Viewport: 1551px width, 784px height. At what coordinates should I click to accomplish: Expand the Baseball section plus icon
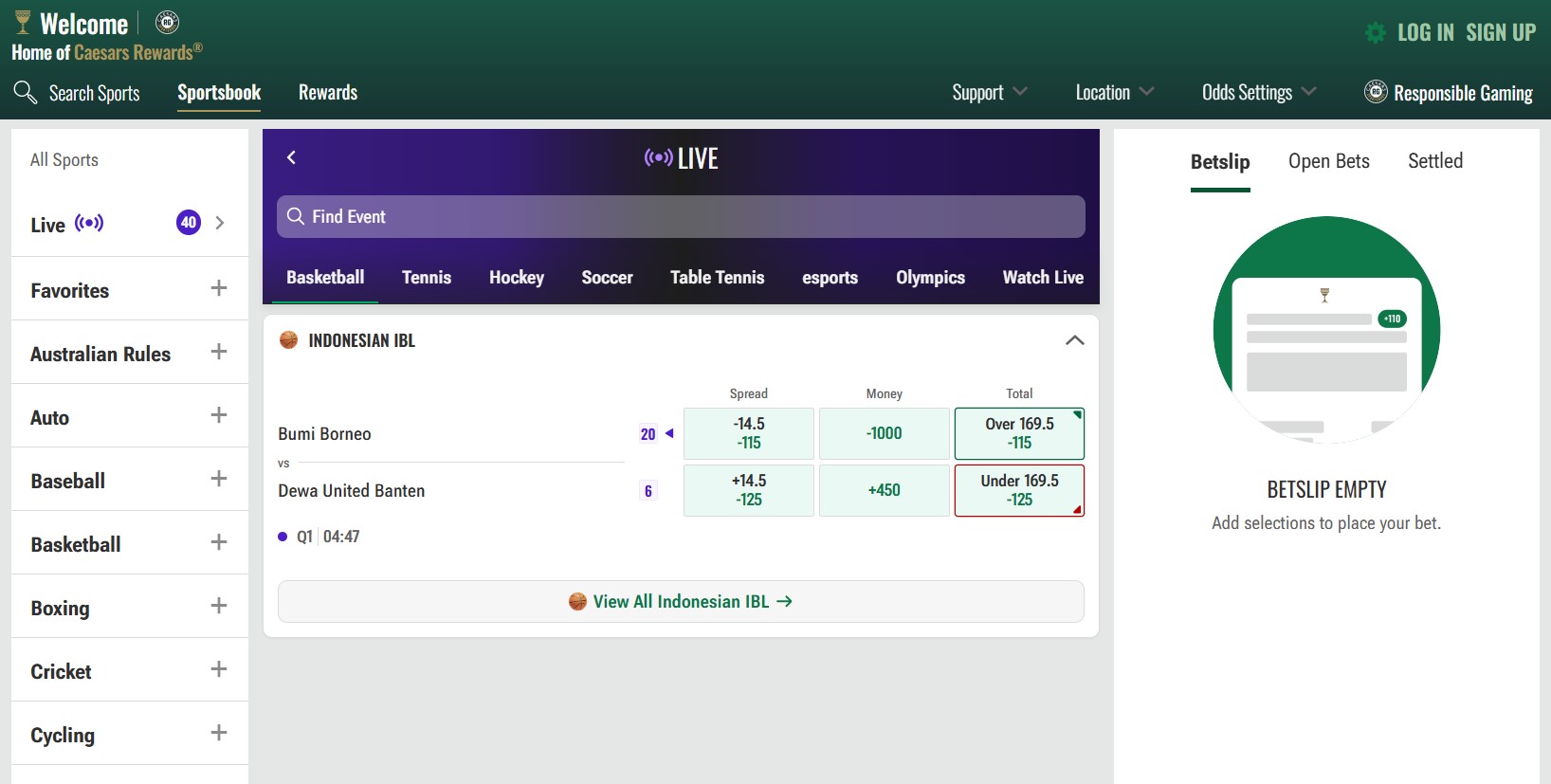click(219, 479)
